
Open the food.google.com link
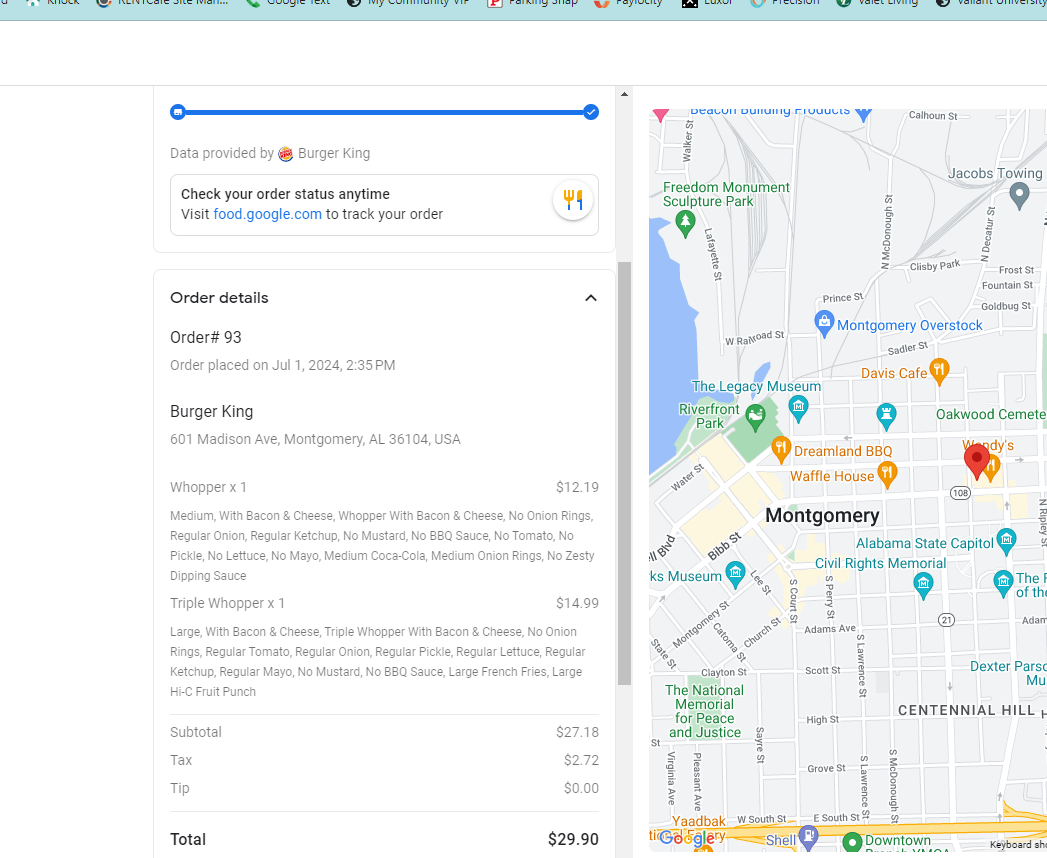[x=267, y=214]
